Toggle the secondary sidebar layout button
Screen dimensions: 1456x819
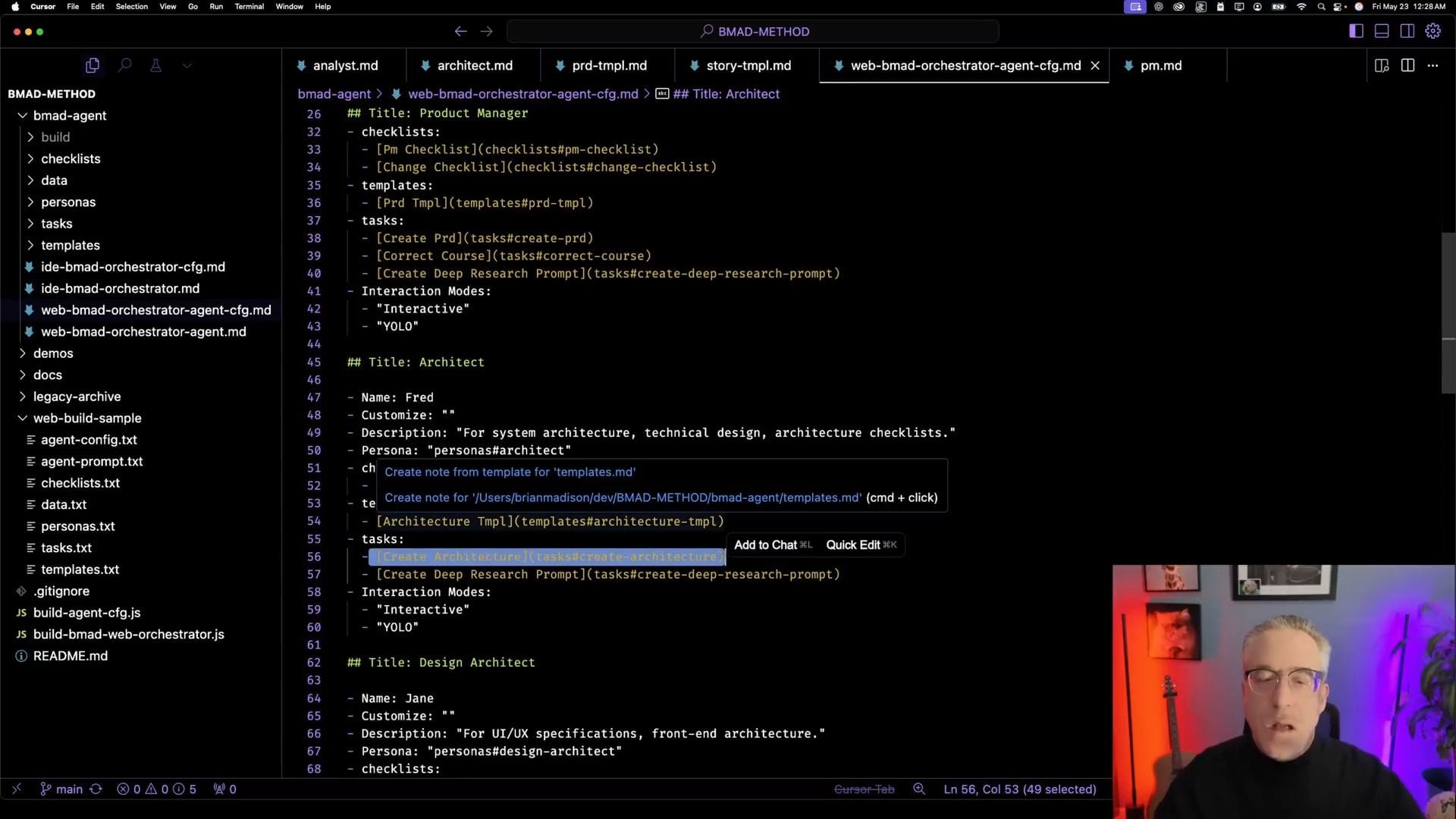[1407, 31]
